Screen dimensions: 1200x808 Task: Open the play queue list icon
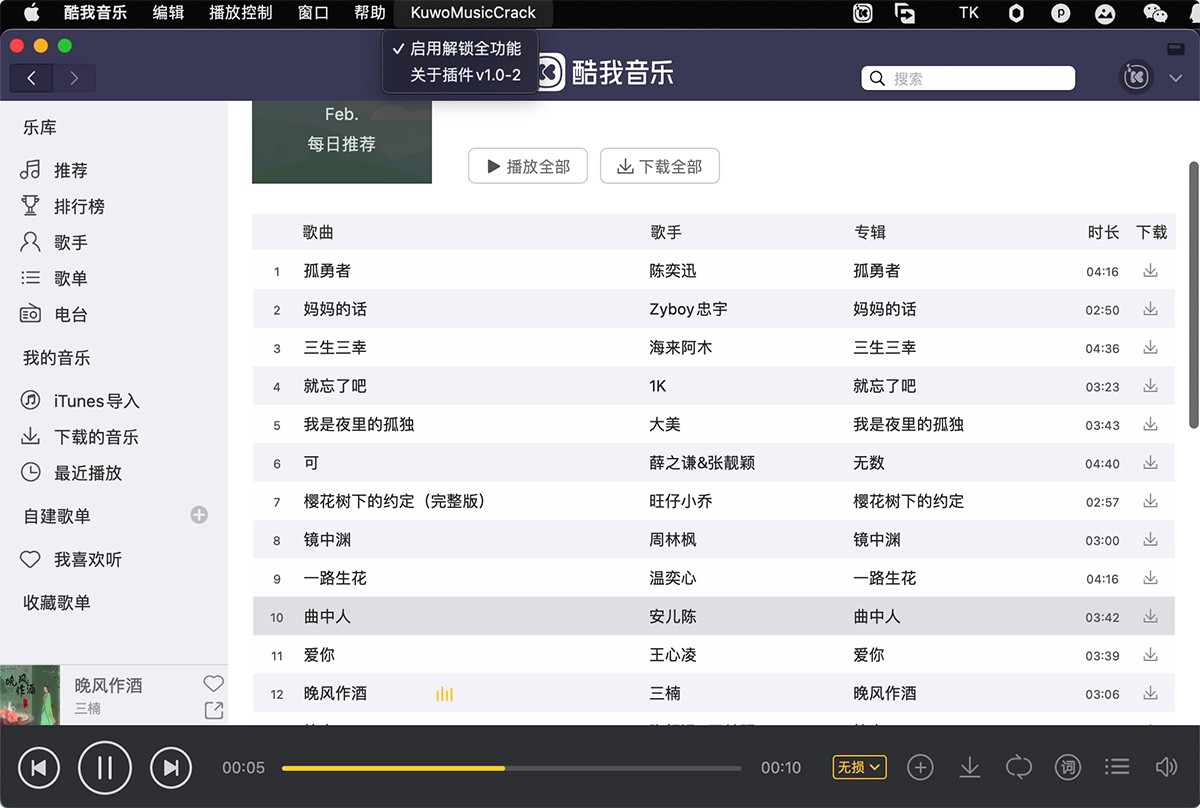1117,767
